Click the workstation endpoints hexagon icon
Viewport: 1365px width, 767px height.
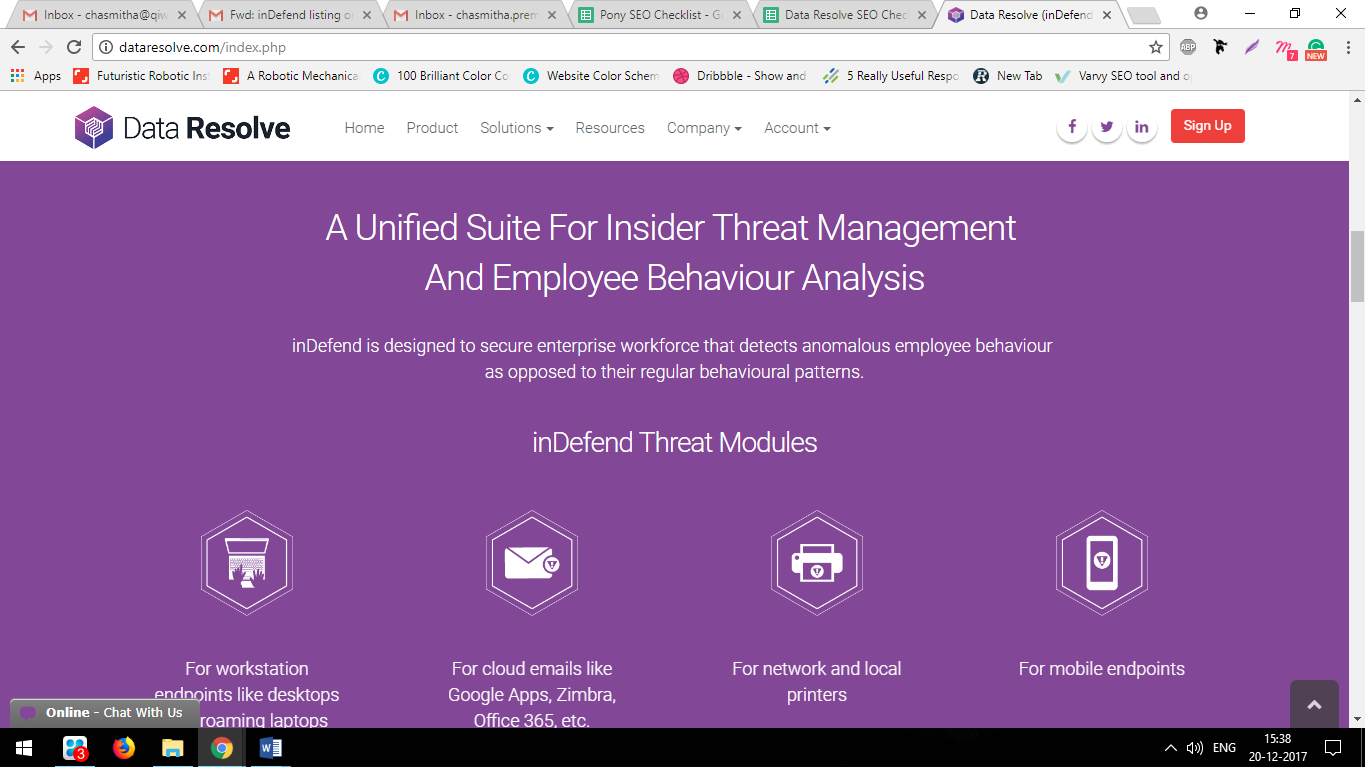pyautogui.click(x=246, y=563)
